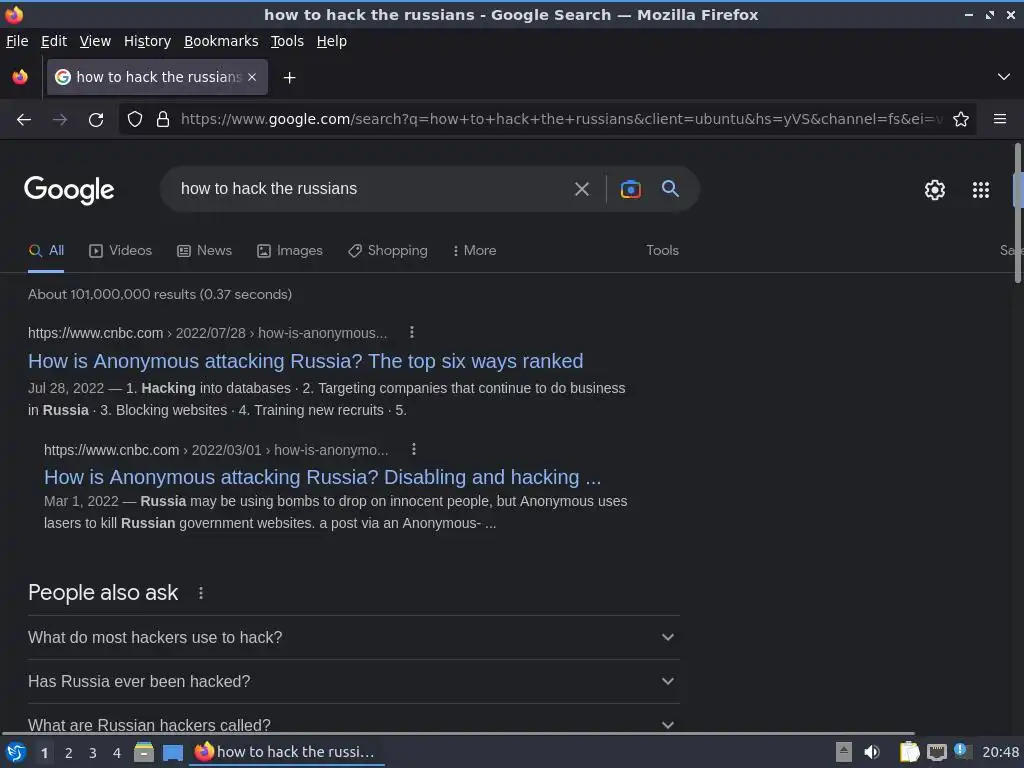Reload the current page
This screenshot has width=1024, height=768.
click(96, 120)
